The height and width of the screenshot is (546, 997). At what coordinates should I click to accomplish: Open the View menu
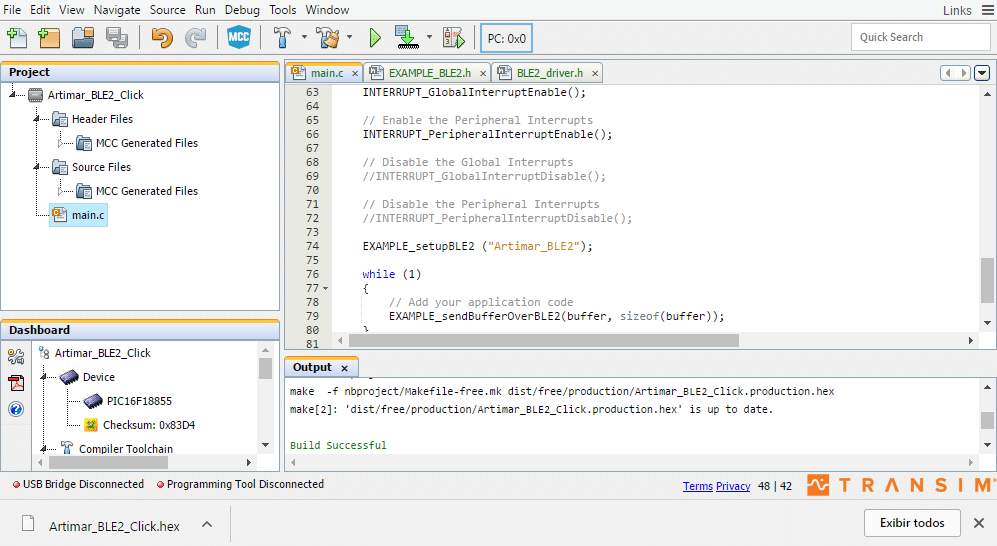pos(72,10)
